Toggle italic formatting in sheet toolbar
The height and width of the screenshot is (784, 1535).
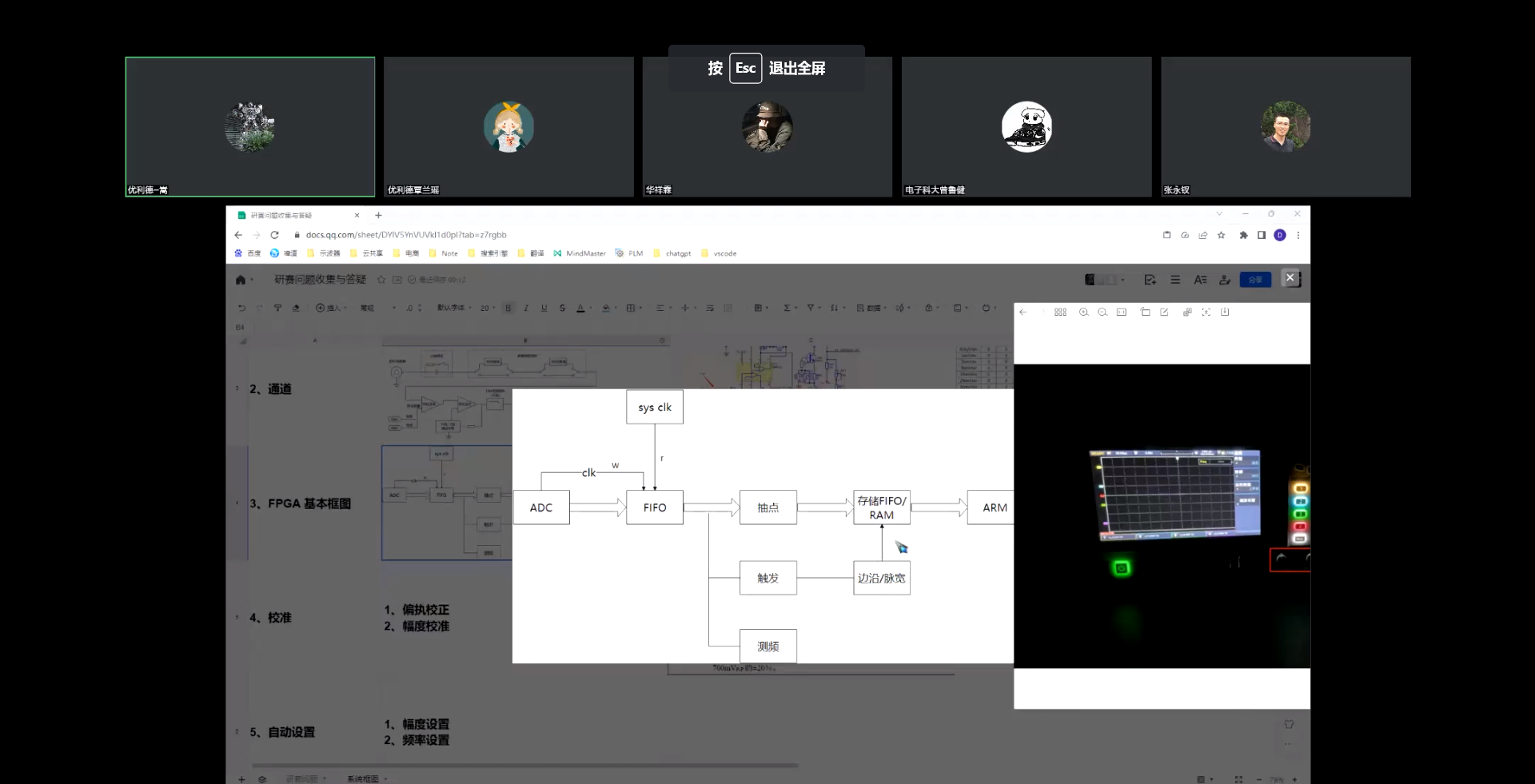tap(526, 308)
